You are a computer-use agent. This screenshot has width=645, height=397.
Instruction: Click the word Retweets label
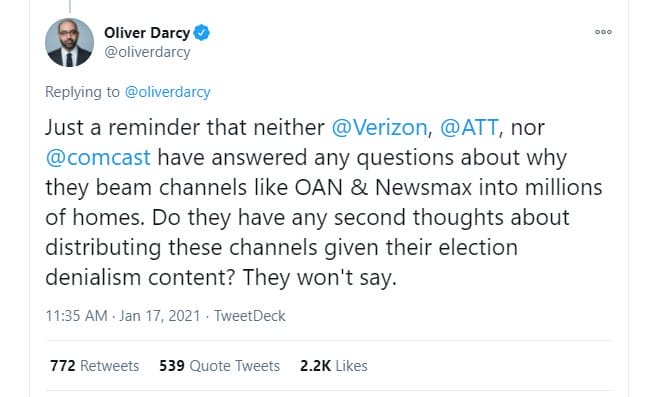pyautogui.click(x=109, y=366)
